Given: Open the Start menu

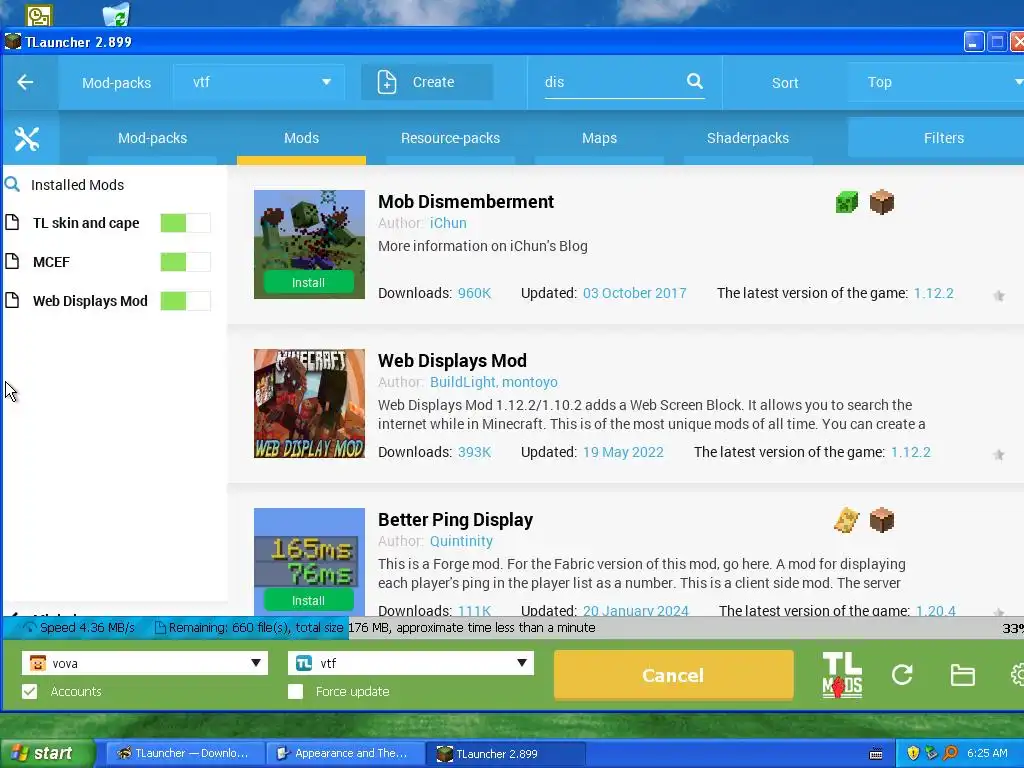Looking at the screenshot, I should click(47, 753).
